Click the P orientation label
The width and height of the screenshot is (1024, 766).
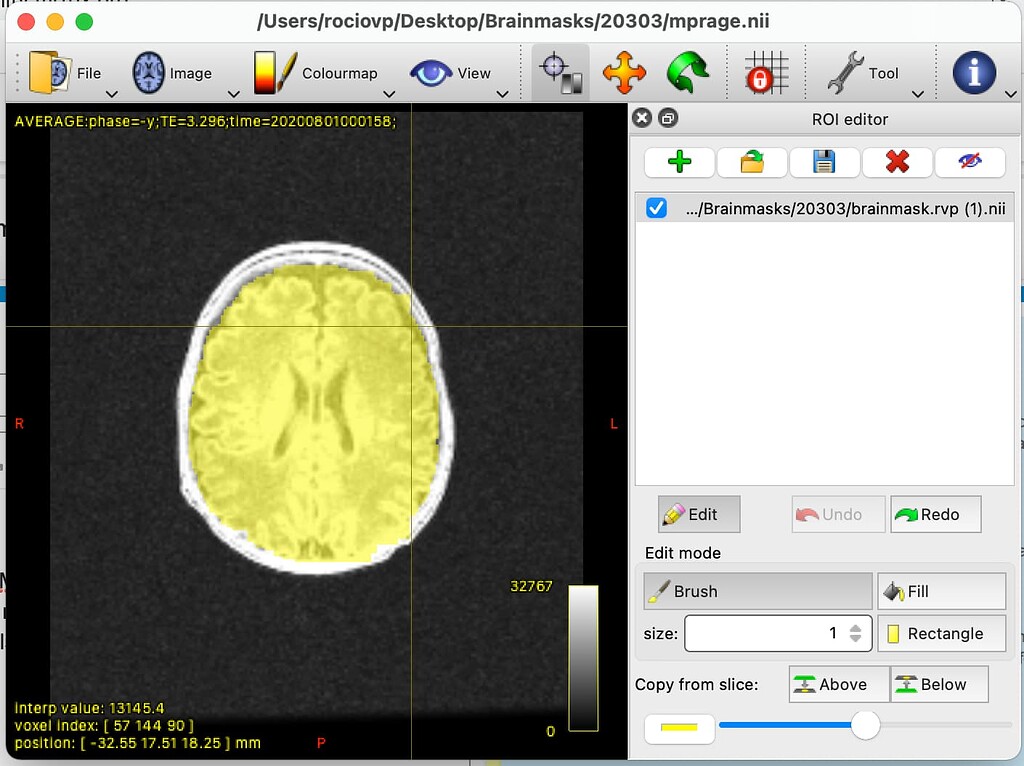click(x=321, y=743)
